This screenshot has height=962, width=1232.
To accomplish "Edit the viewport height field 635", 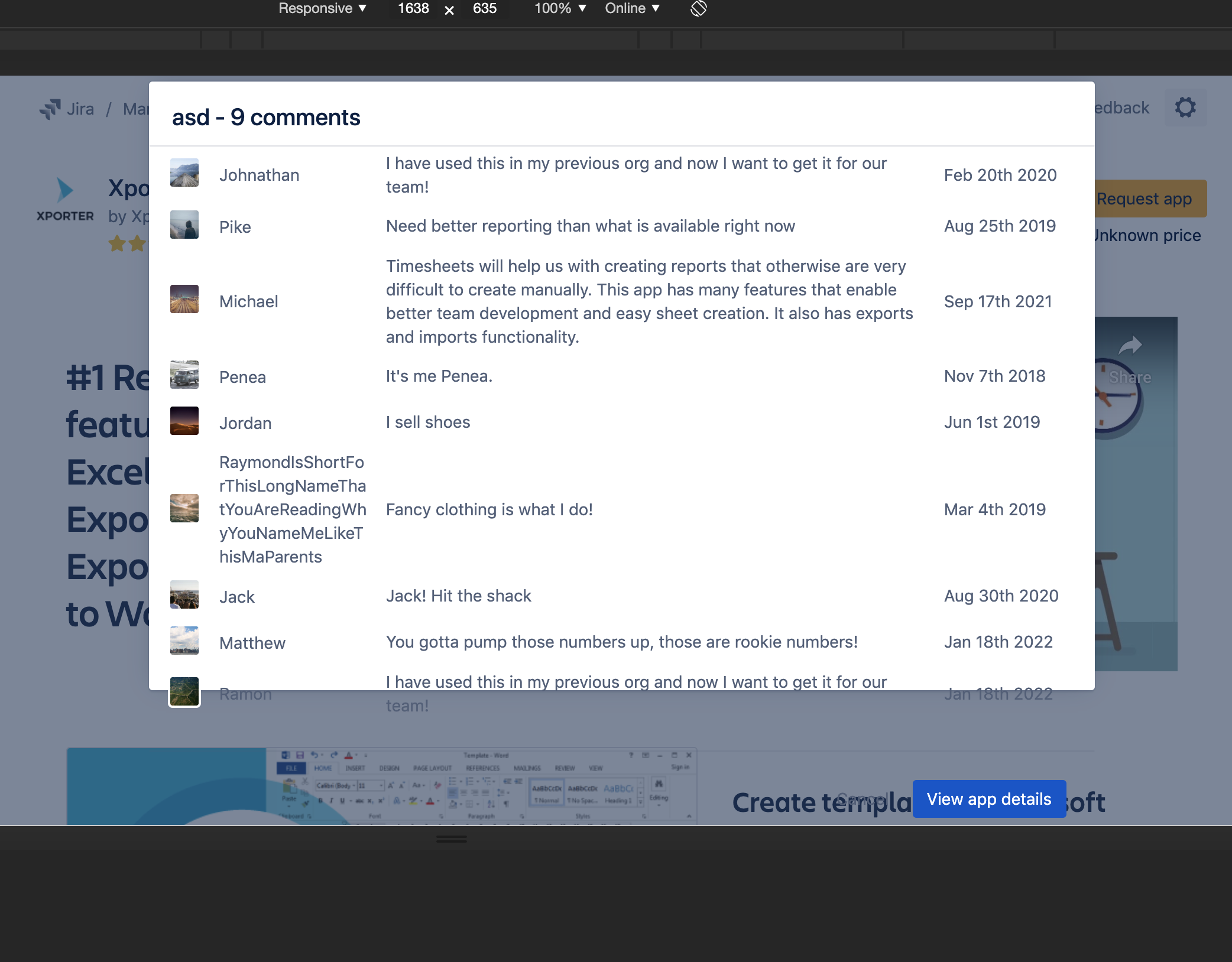I will pyautogui.click(x=485, y=8).
